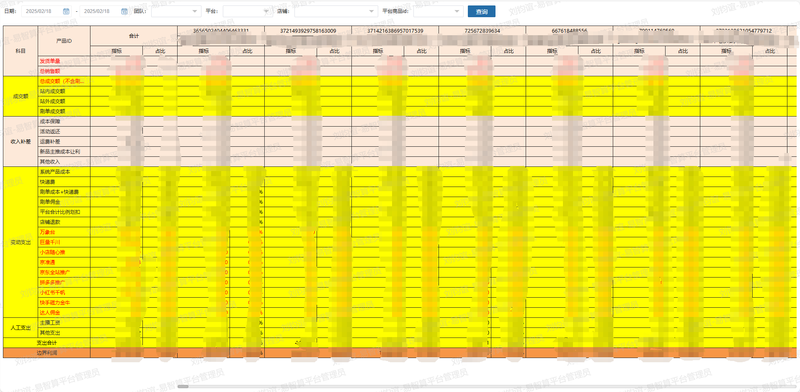Screen dimensions: 800x392
Task: Select the 边际利润 row at the bottom
Action: coord(46,353)
